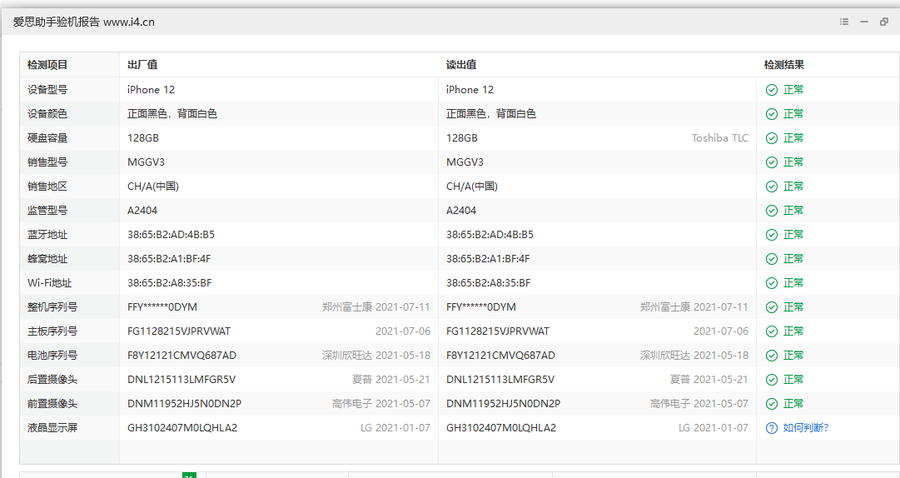The image size is (900, 478).
Task: Click factory Wi-Fi address 38:65:B2:A8:35:BF
Action: 169,282
